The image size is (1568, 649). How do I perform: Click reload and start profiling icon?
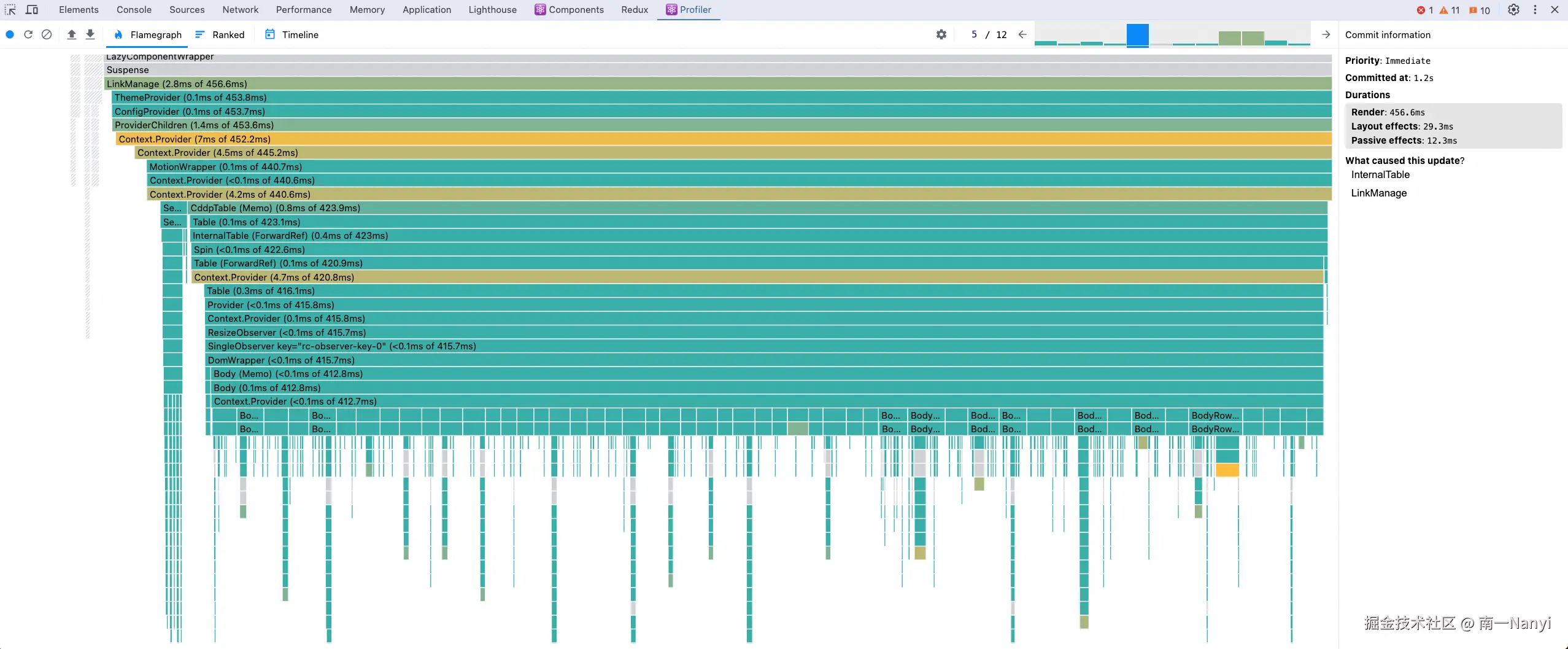[28, 34]
